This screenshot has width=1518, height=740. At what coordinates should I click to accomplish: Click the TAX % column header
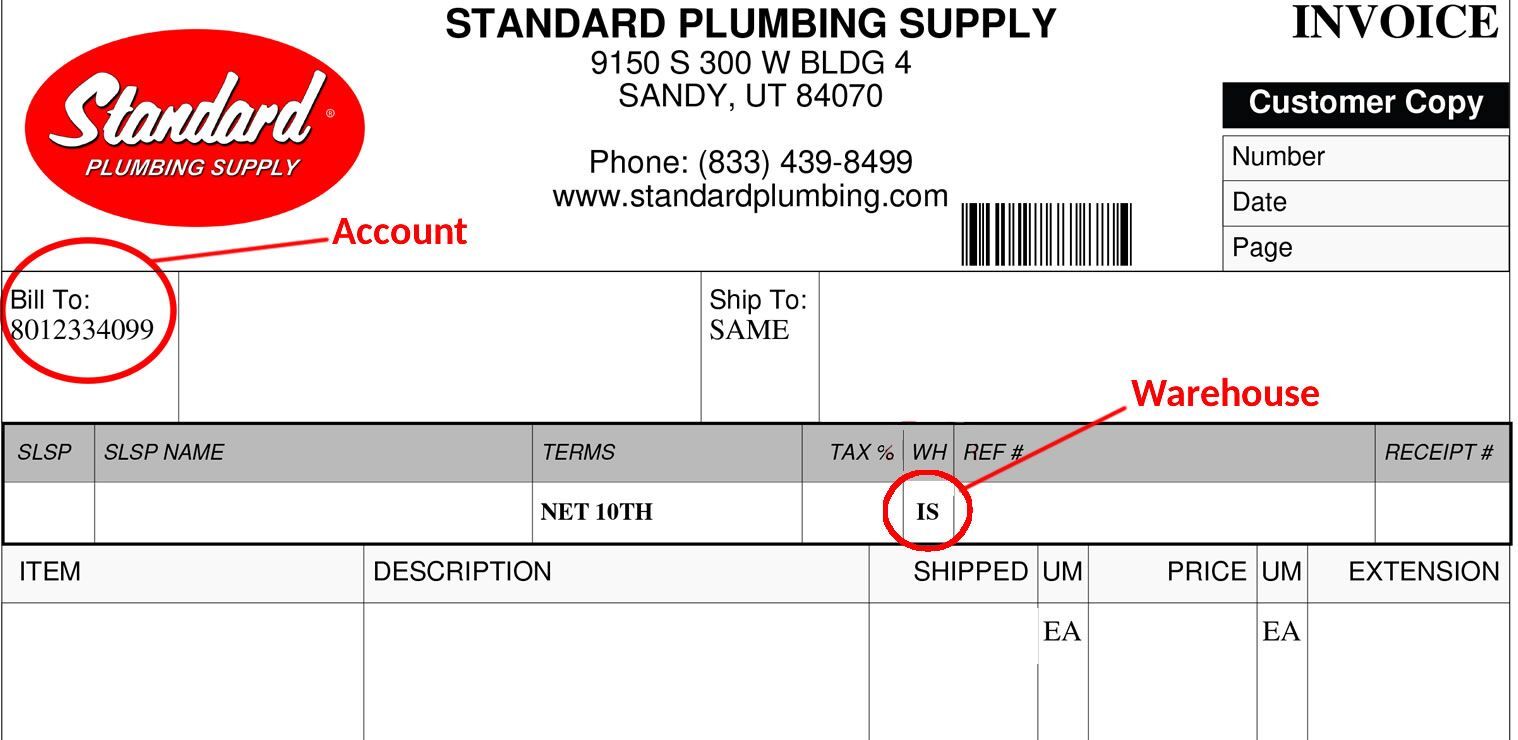click(x=862, y=453)
